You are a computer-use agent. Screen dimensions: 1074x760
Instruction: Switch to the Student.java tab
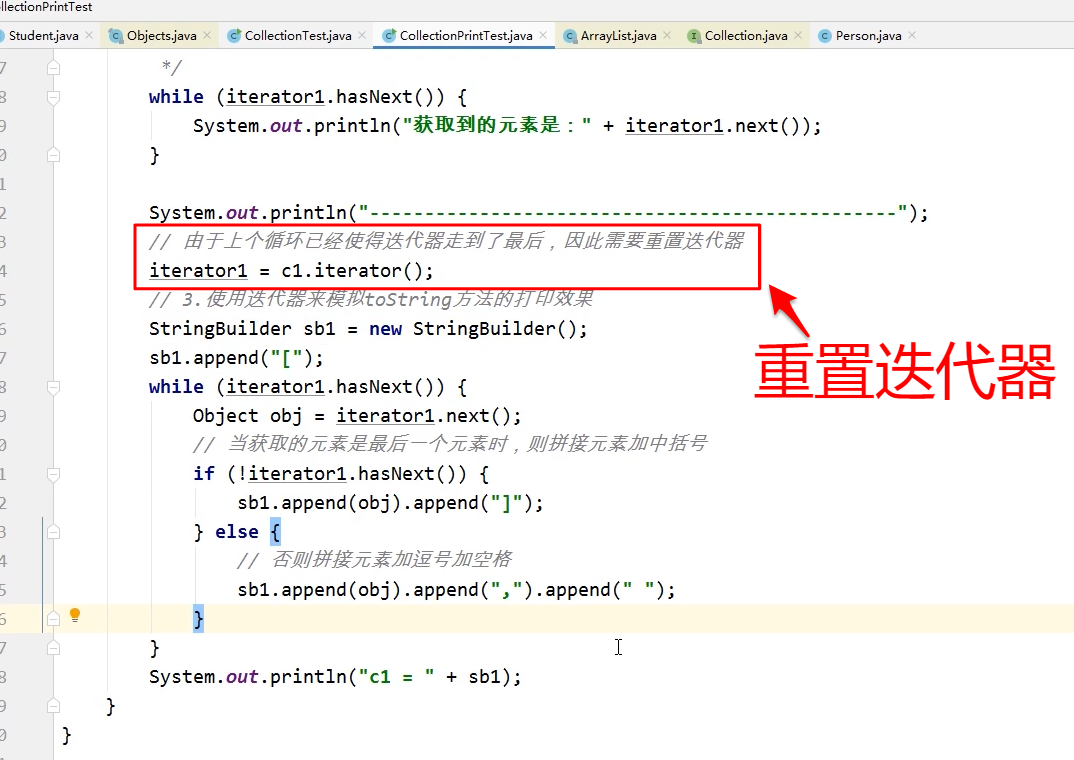[43, 36]
